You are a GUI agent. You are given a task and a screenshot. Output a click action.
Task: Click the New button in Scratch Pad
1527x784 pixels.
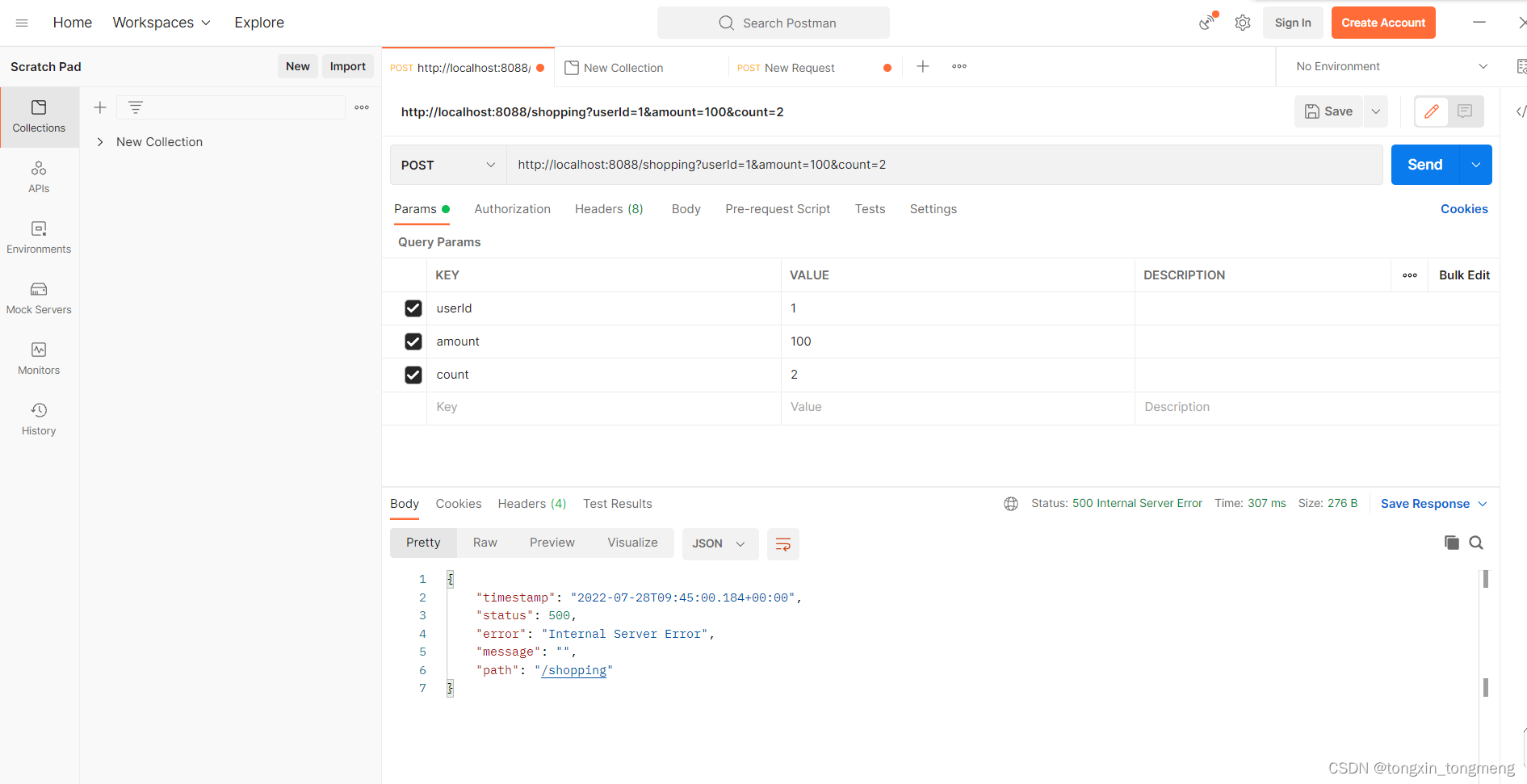pos(298,66)
